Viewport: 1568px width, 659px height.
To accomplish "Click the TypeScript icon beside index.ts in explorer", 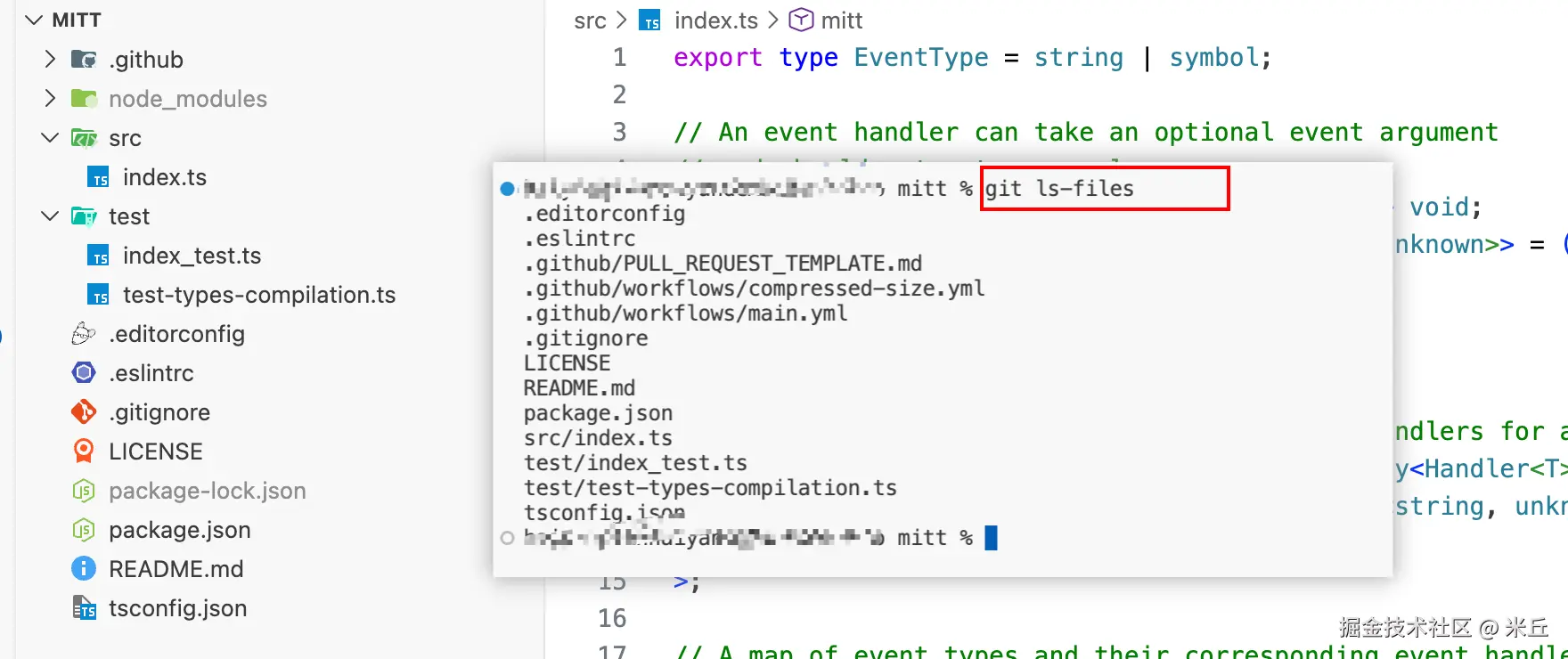I will [98, 177].
